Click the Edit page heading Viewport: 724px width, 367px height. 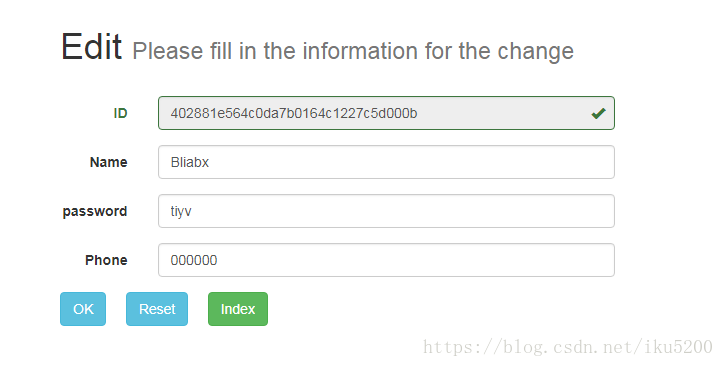coord(91,47)
